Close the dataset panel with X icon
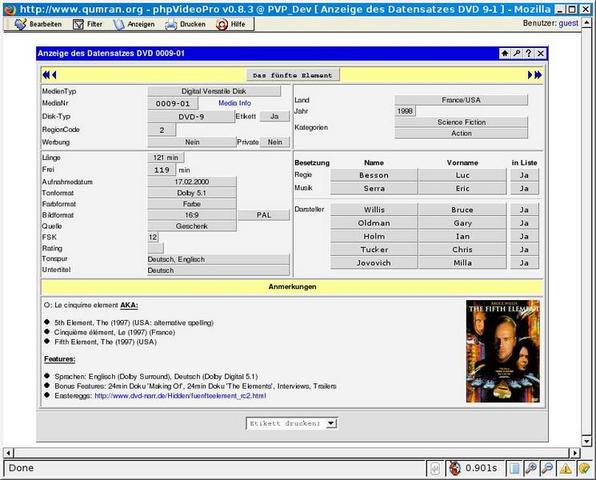The image size is (596, 480). (541, 53)
